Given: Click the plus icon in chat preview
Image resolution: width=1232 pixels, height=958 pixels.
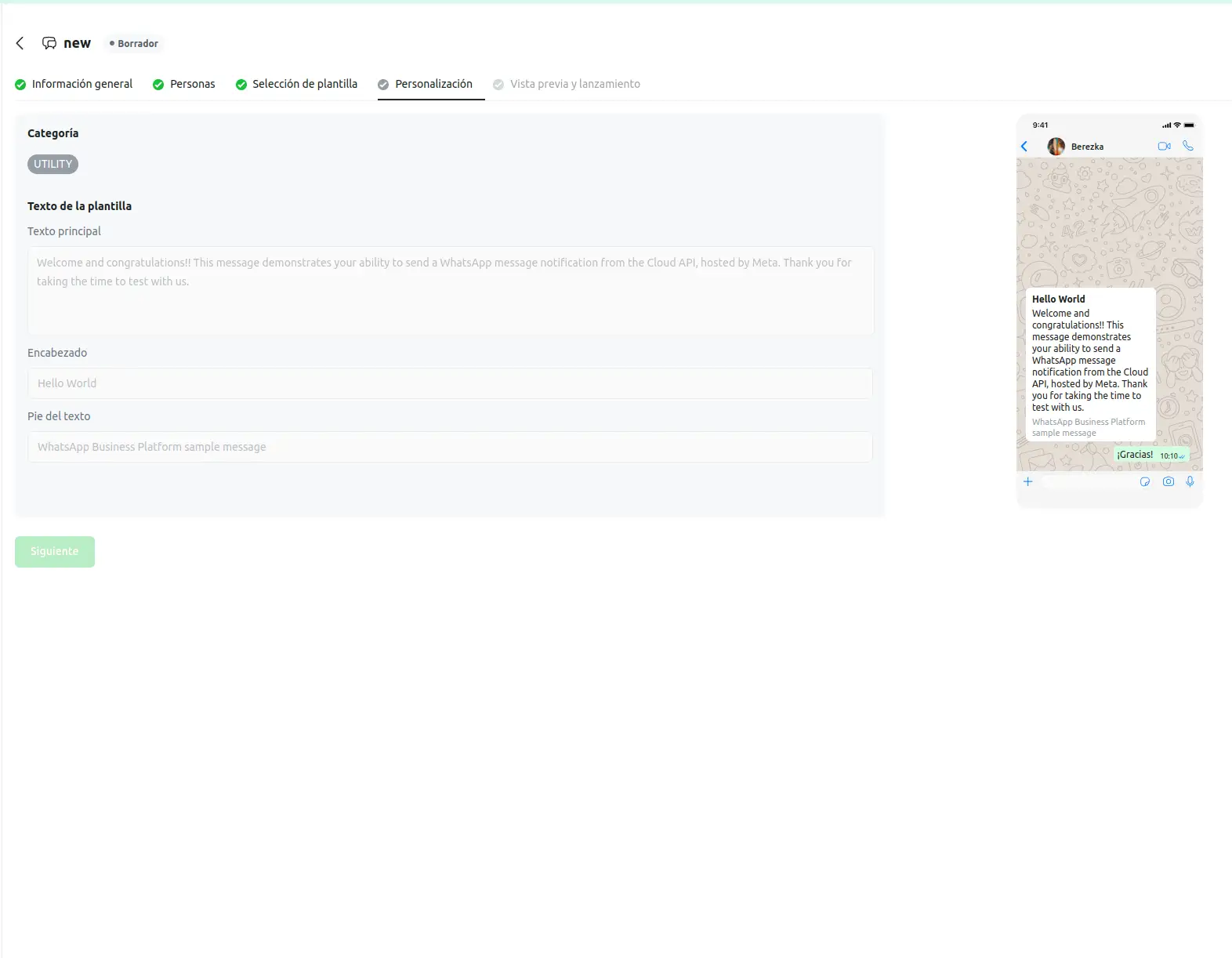Looking at the screenshot, I should (1028, 482).
